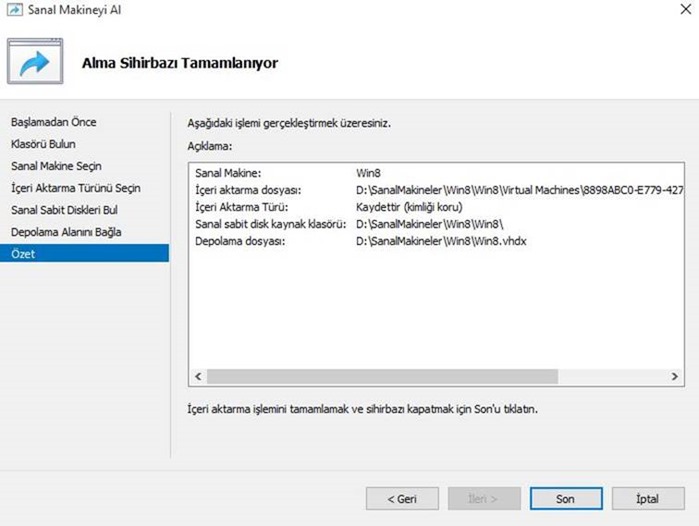
Task: Click the Açıklama: label
Action: [210, 146]
